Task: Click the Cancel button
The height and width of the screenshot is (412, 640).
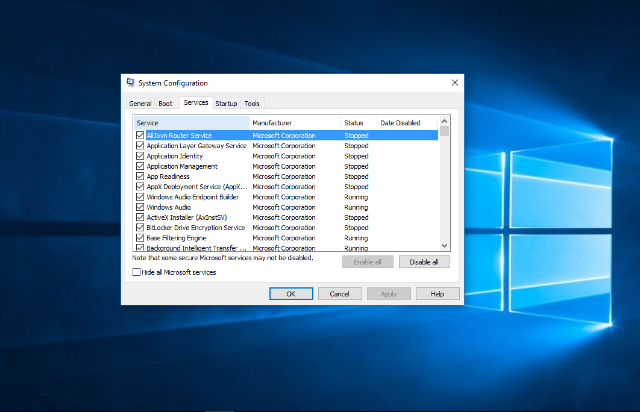Action: (340, 294)
